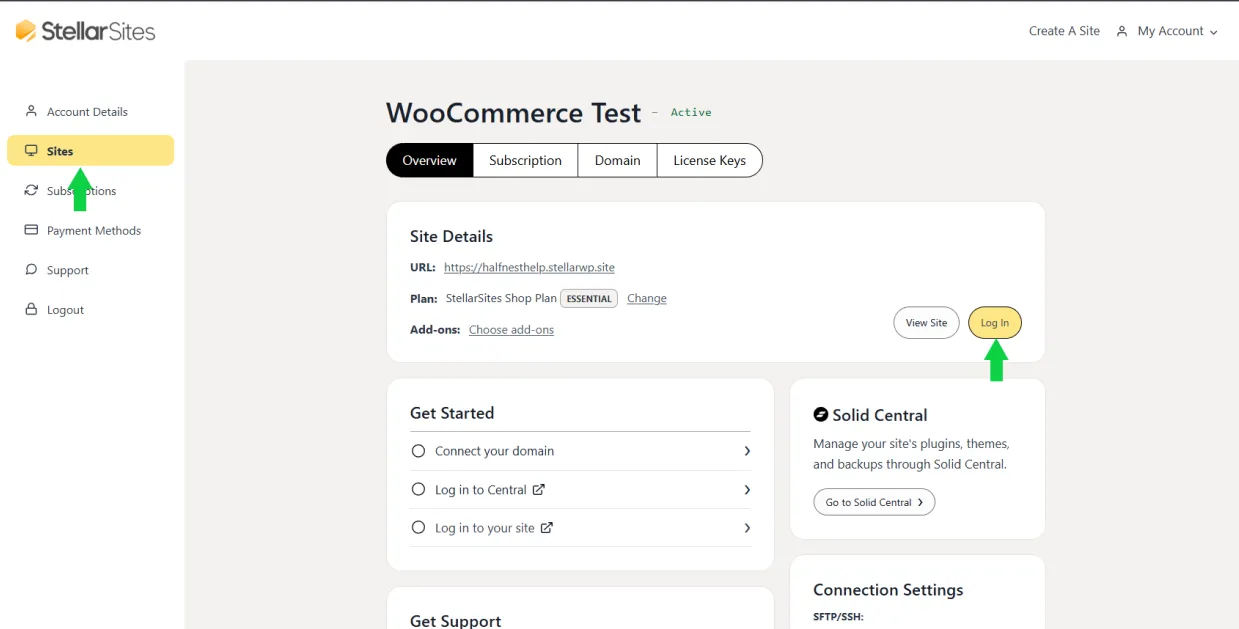This screenshot has height=629, width=1239.
Task: Check the Connect your domain circle
Action: pos(418,451)
